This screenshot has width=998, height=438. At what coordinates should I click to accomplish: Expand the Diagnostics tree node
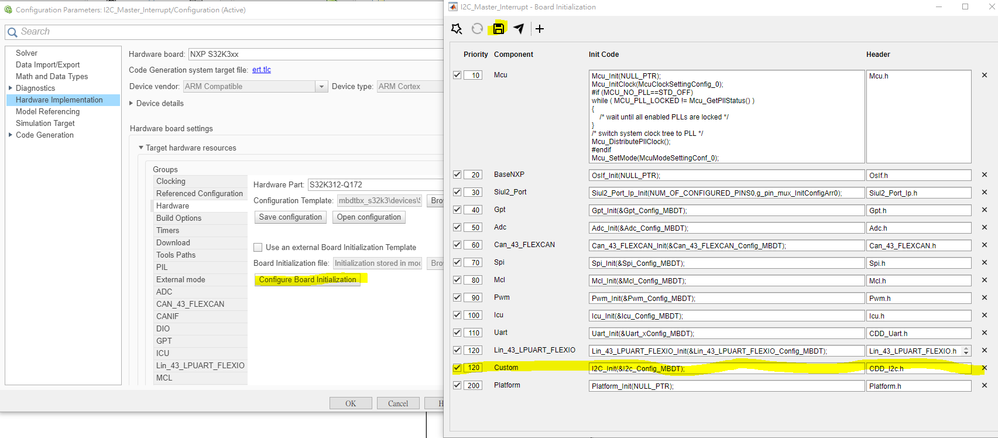[x=10, y=88]
